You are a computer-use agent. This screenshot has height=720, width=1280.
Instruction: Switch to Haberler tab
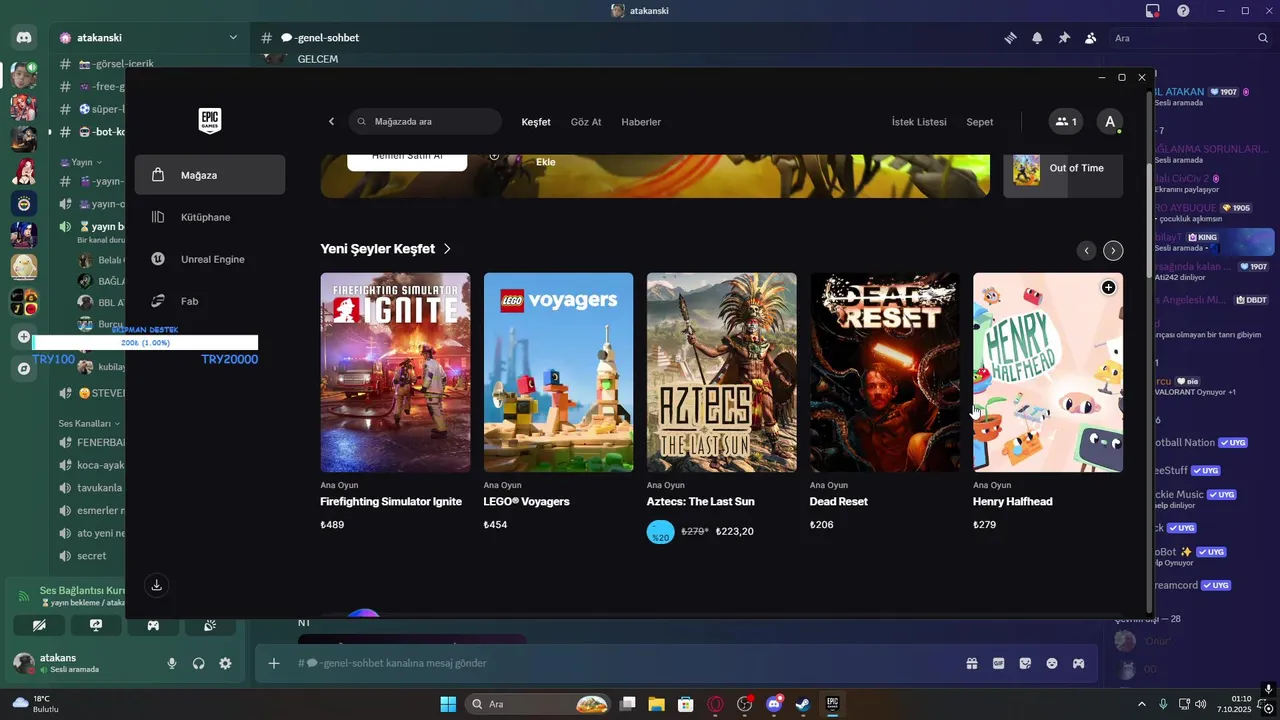pos(641,122)
